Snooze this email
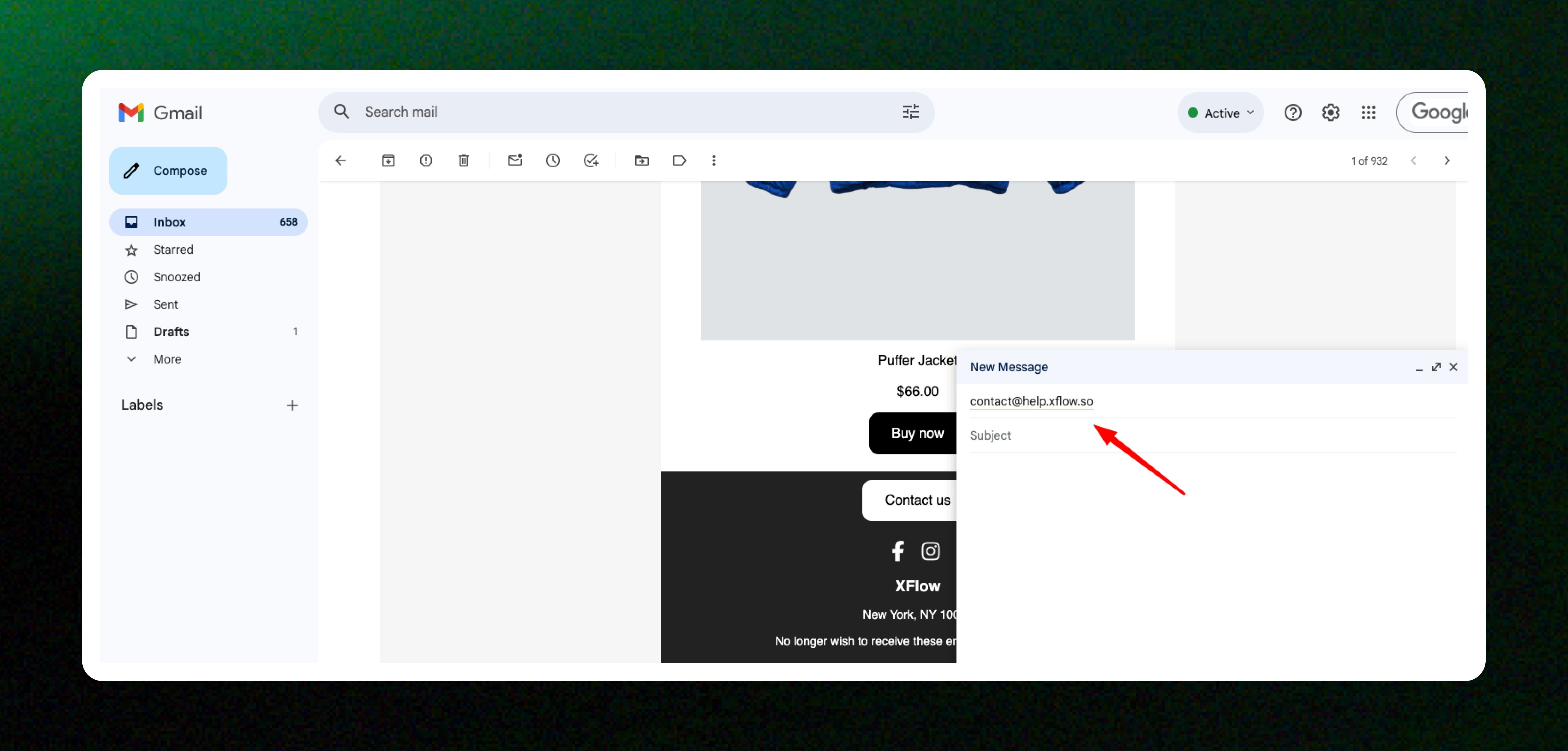Viewport: 1568px width, 751px height. pos(553,161)
